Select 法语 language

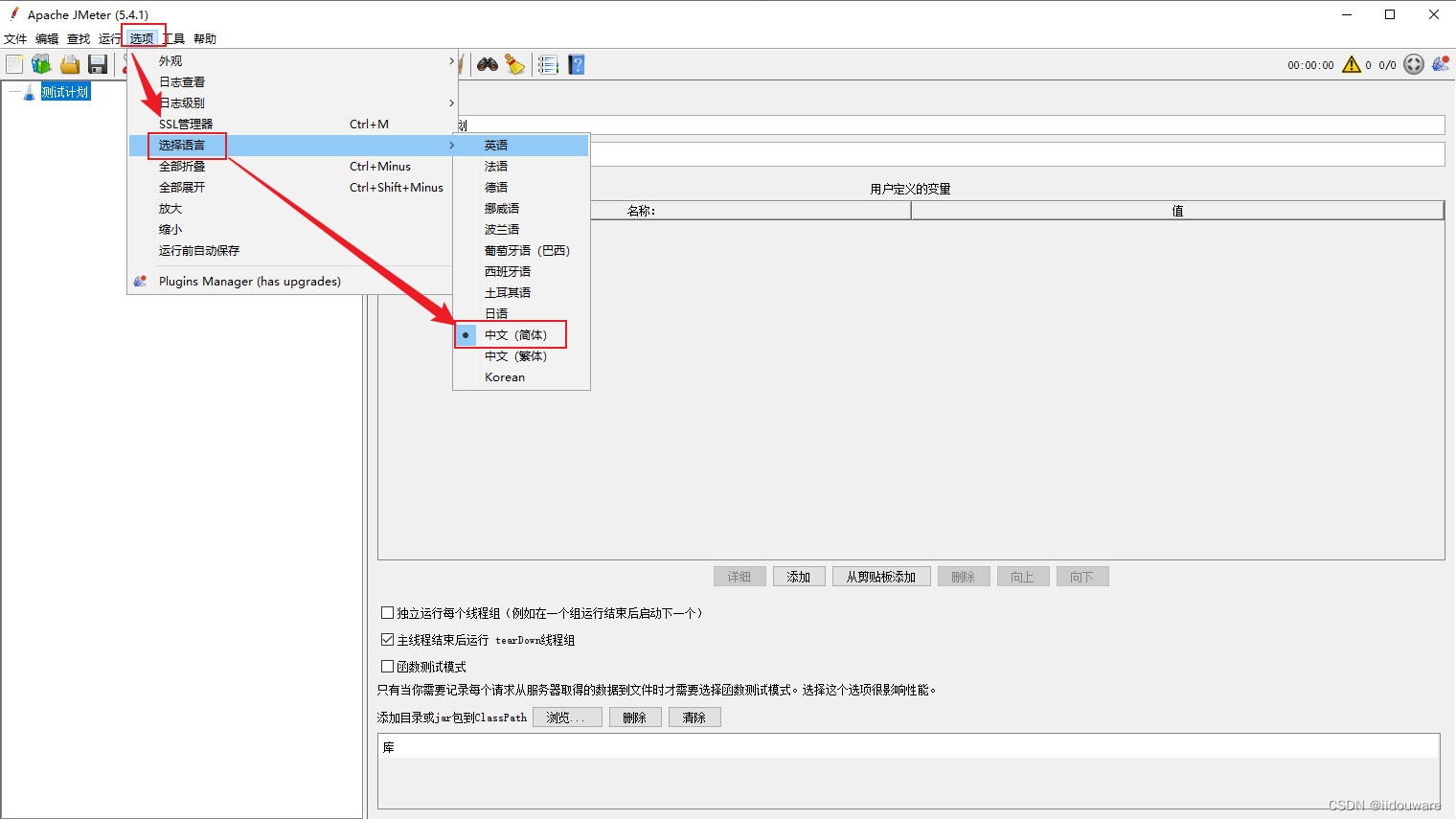(x=522, y=167)
